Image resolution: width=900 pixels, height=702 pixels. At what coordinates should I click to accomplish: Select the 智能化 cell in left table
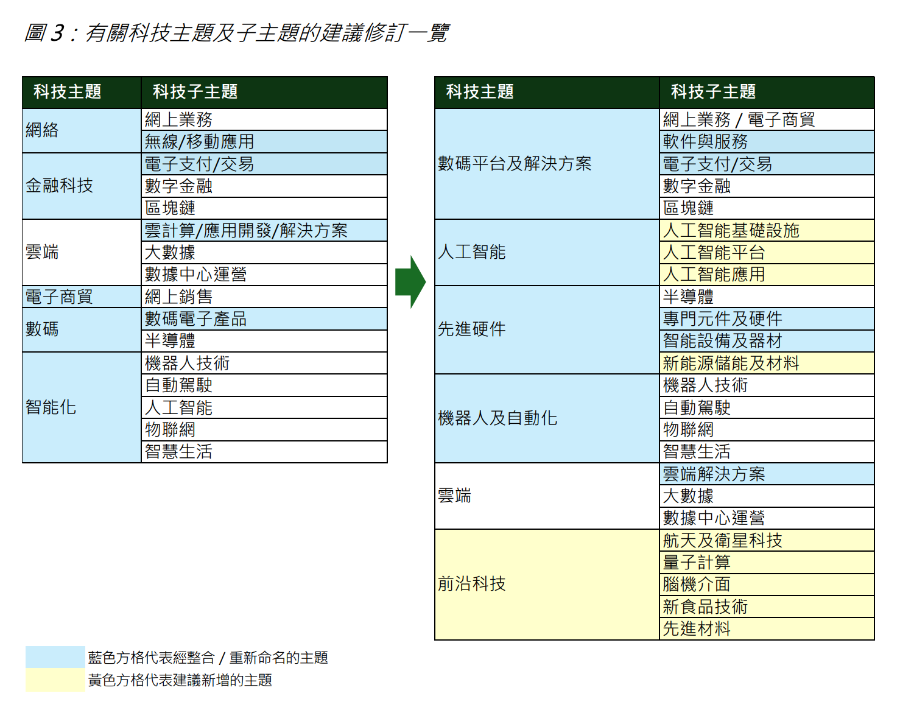82,408
